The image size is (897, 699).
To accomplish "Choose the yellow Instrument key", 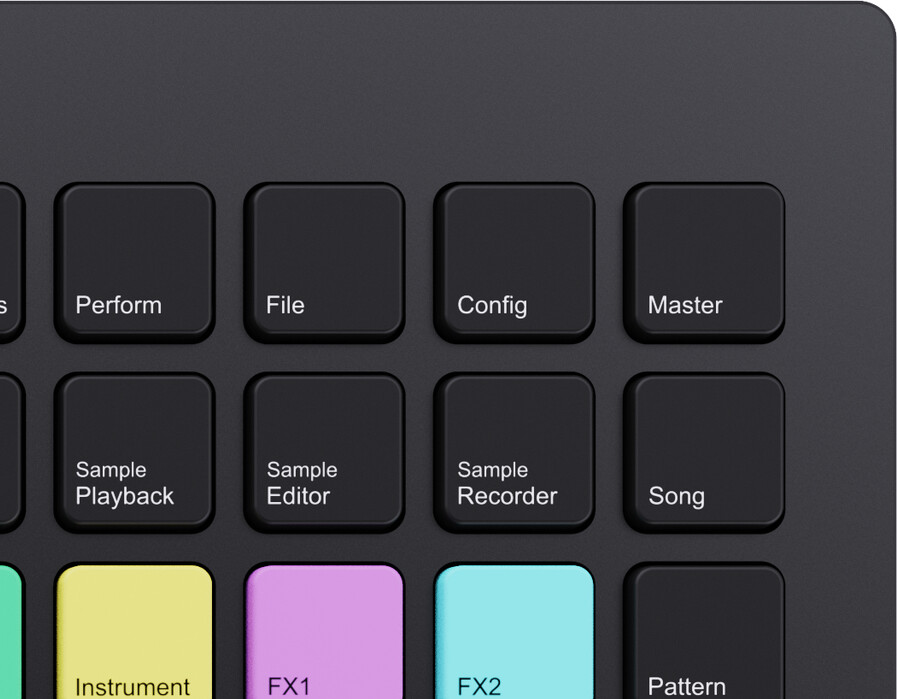I will pos(134,631).
